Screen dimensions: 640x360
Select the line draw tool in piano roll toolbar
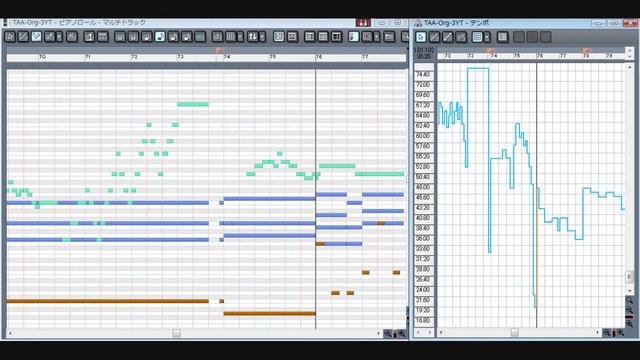point(50,37)
